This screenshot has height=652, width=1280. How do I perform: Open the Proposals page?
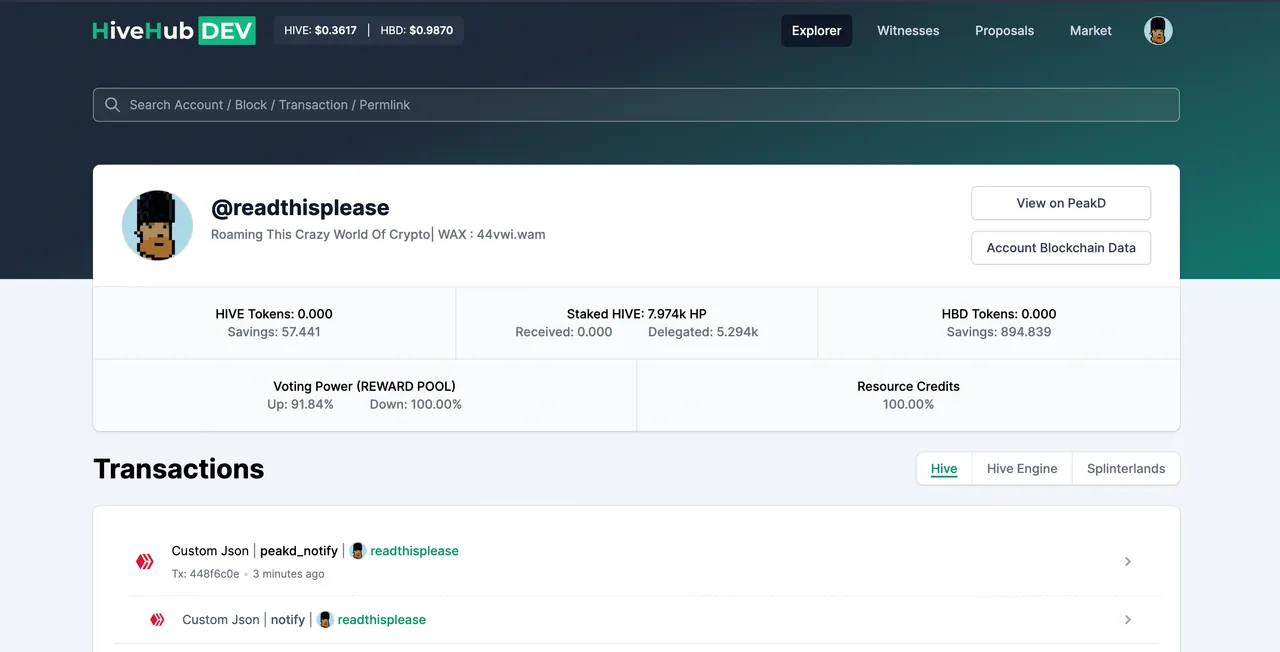[1004, 31]
